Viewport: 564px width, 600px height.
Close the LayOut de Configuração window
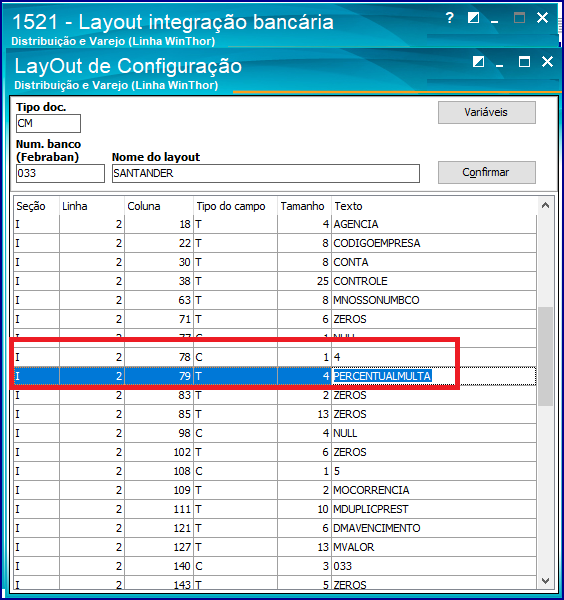coord(548,62)
